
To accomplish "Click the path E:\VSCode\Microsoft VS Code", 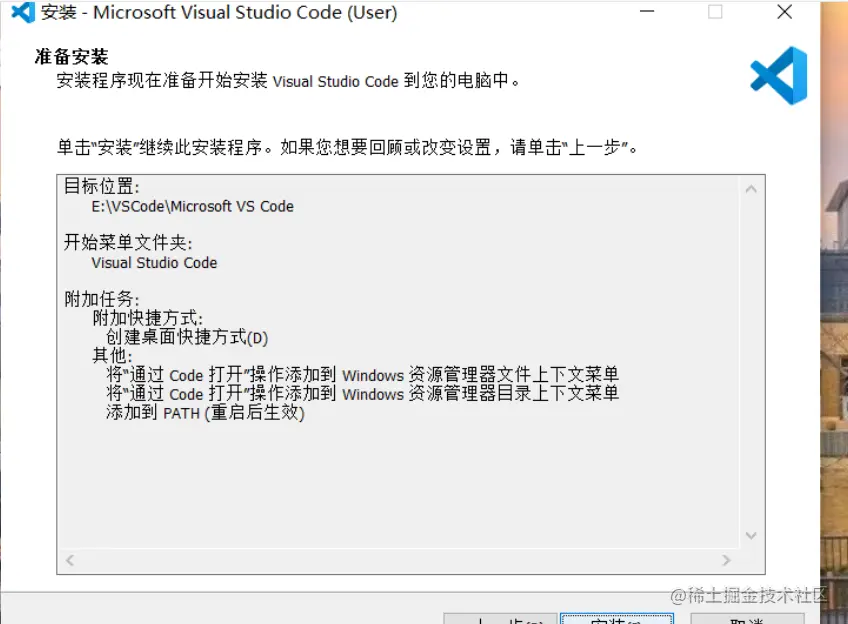I will coord(193,207).
